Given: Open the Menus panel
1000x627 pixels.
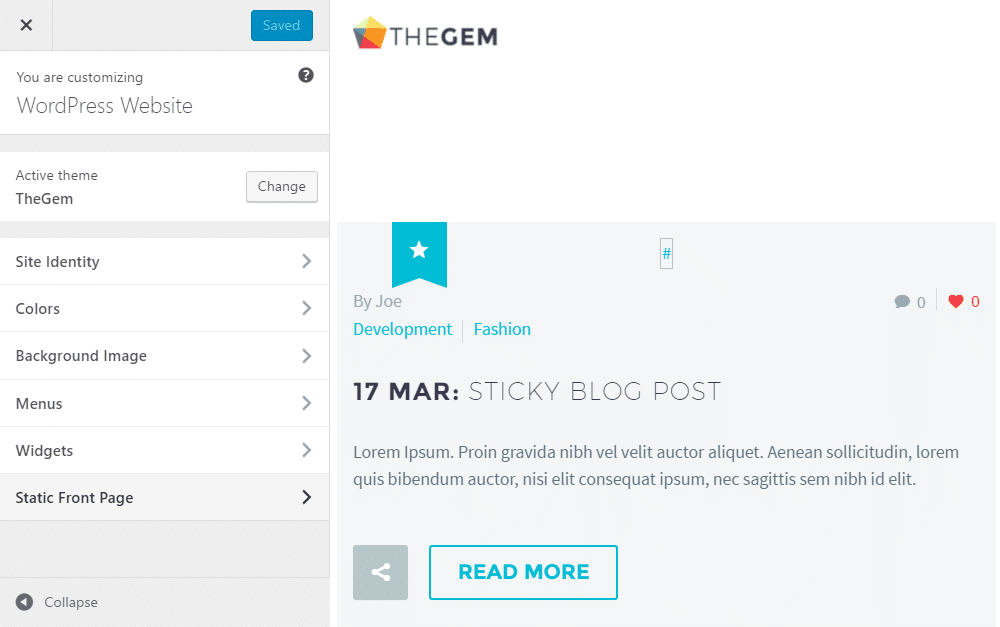Looking at the screenshot, I should click(165, 403).
